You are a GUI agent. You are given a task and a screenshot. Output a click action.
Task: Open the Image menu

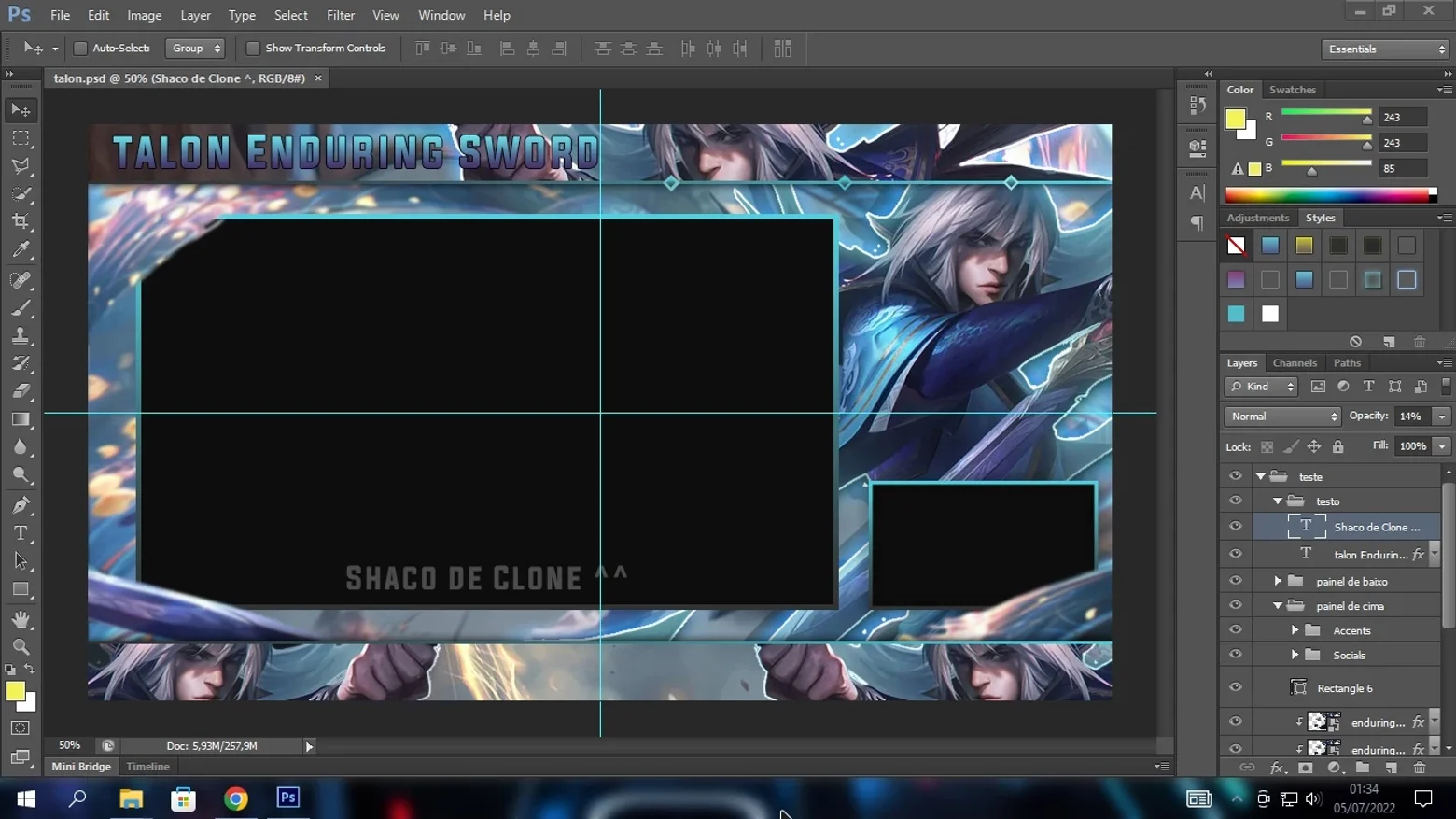pos(145,15)
